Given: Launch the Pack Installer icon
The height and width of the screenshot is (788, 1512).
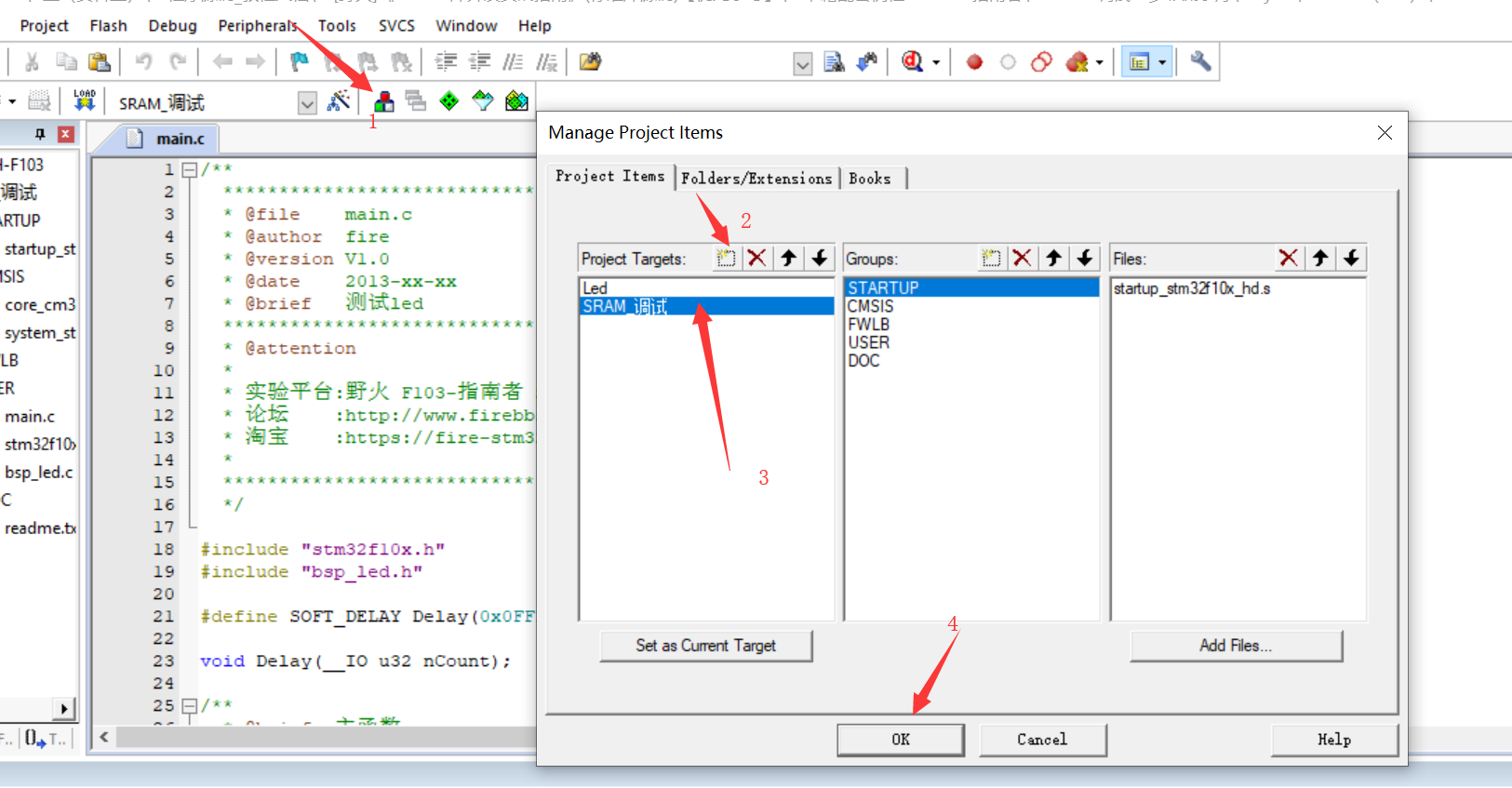Looking at the screenshot, I should (x=516, y=100).
